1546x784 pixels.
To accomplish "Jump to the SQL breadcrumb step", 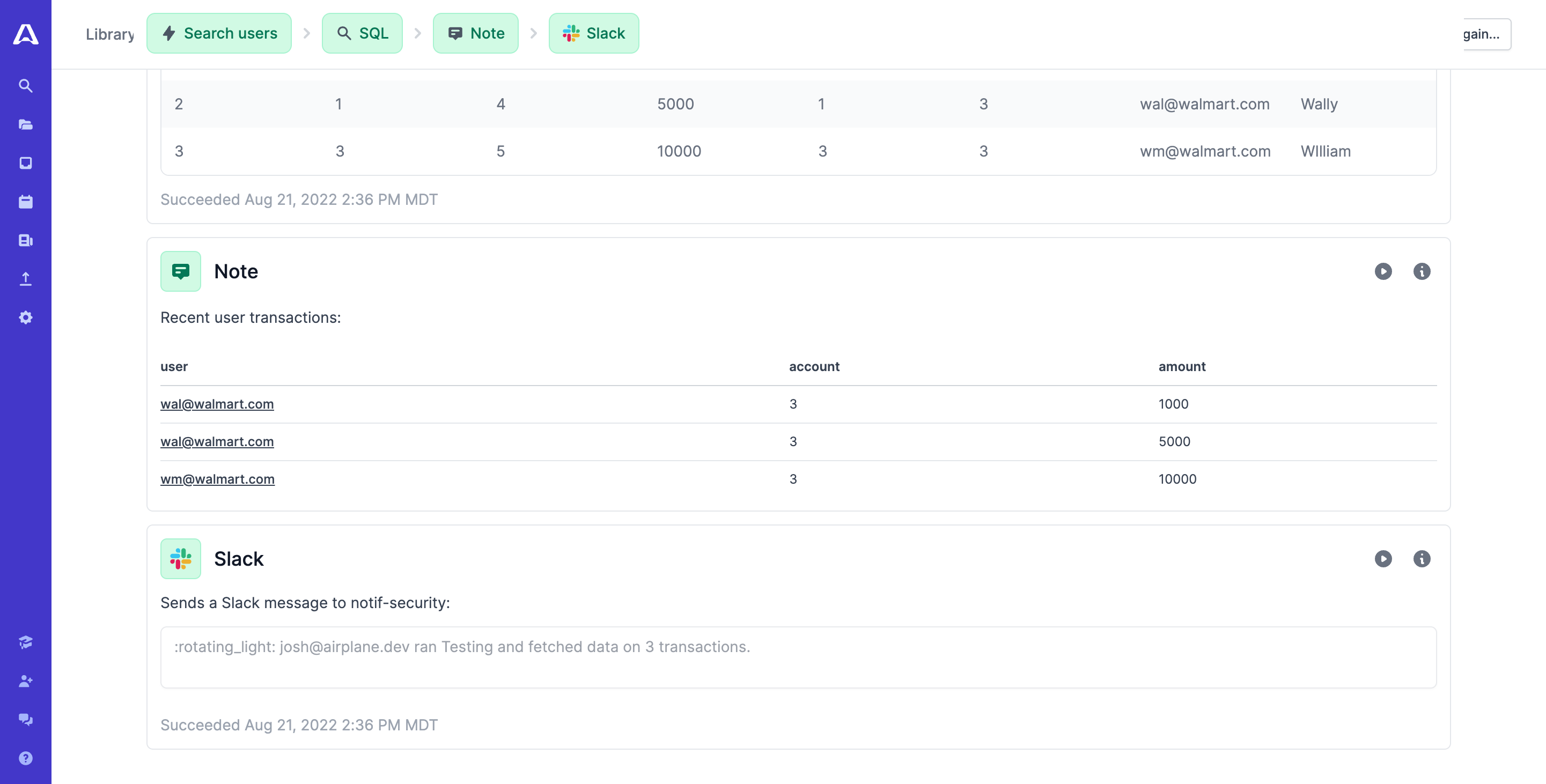I will (362, 34).
